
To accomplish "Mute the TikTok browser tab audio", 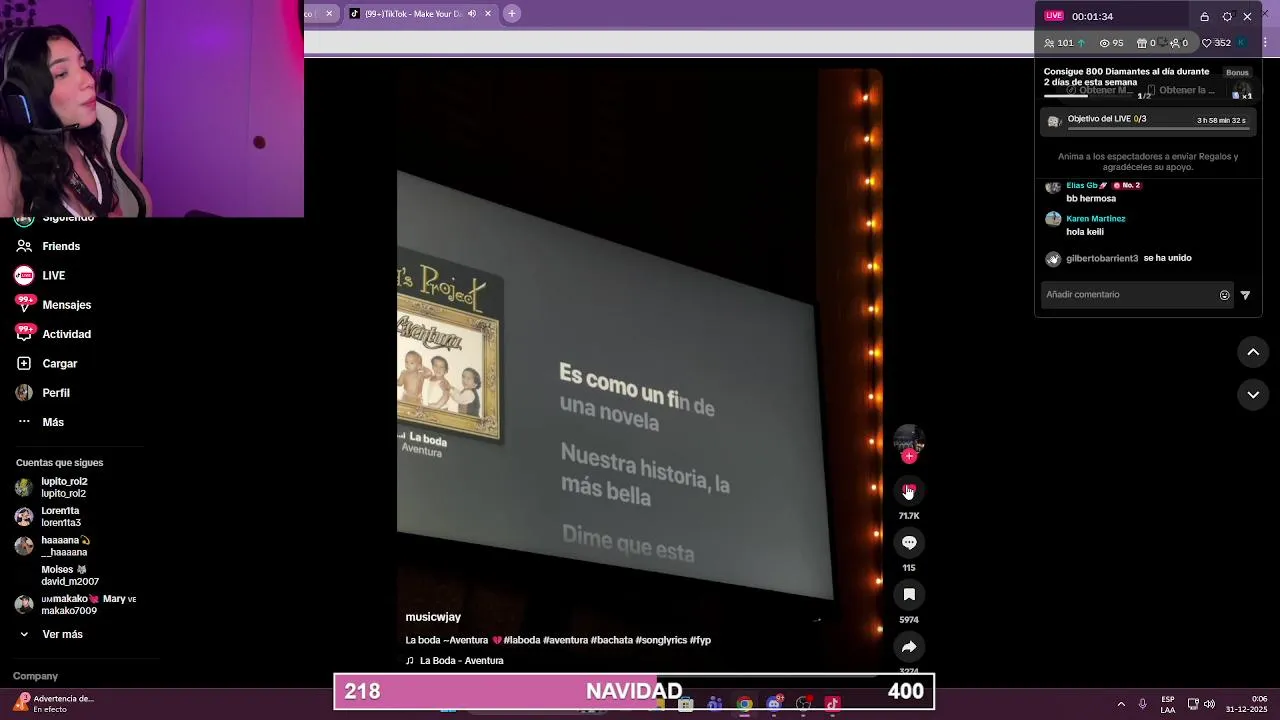I will click(x=472, y=13).
